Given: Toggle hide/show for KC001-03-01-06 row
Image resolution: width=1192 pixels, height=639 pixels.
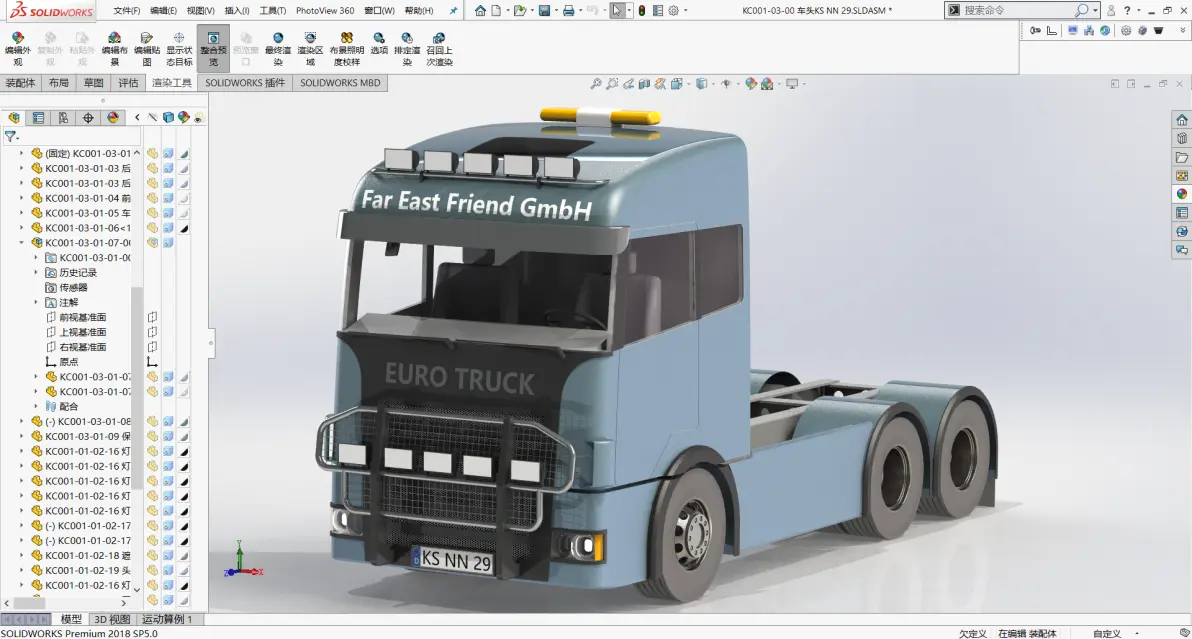Looking at the screenshot, I should [x=153, y=227].
